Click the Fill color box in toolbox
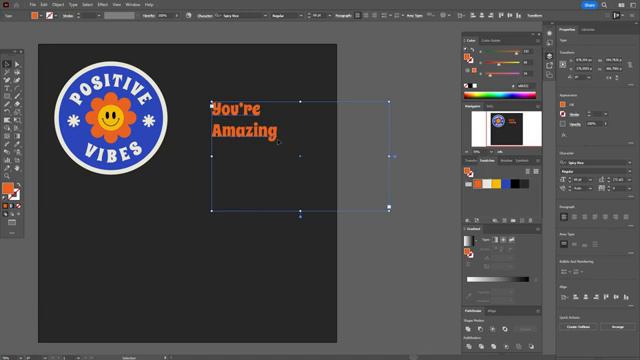The width and height of the screenshot is (640, 360). tap(8, 188)
